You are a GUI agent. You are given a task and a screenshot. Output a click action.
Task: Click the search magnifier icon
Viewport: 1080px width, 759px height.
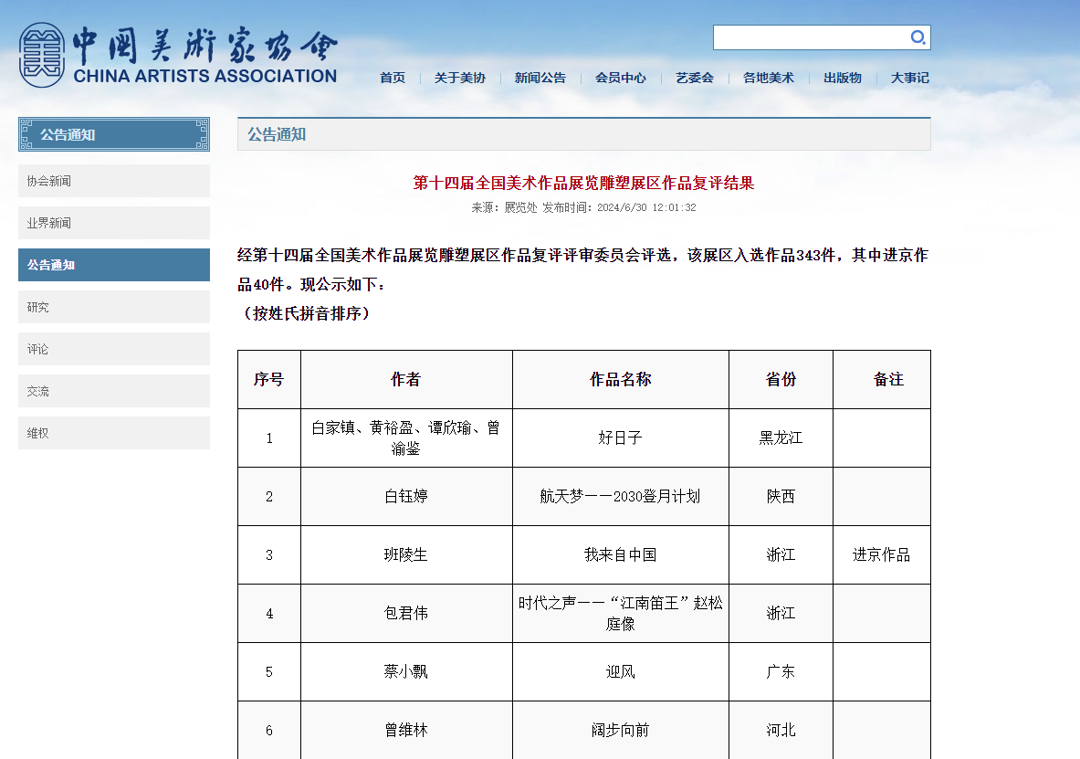click(917, 38)
